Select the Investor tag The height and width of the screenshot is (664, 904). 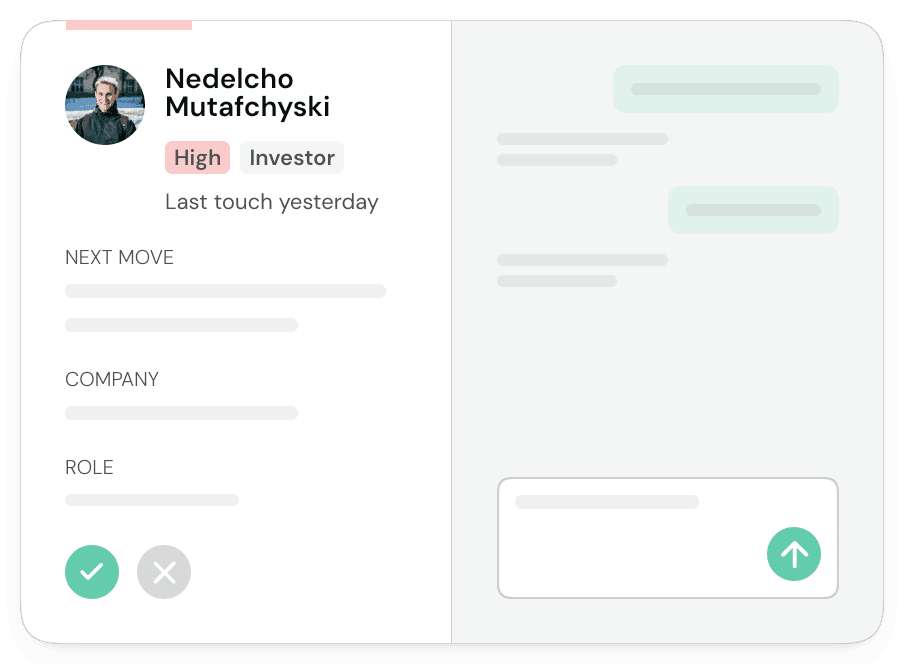(292, 157)
